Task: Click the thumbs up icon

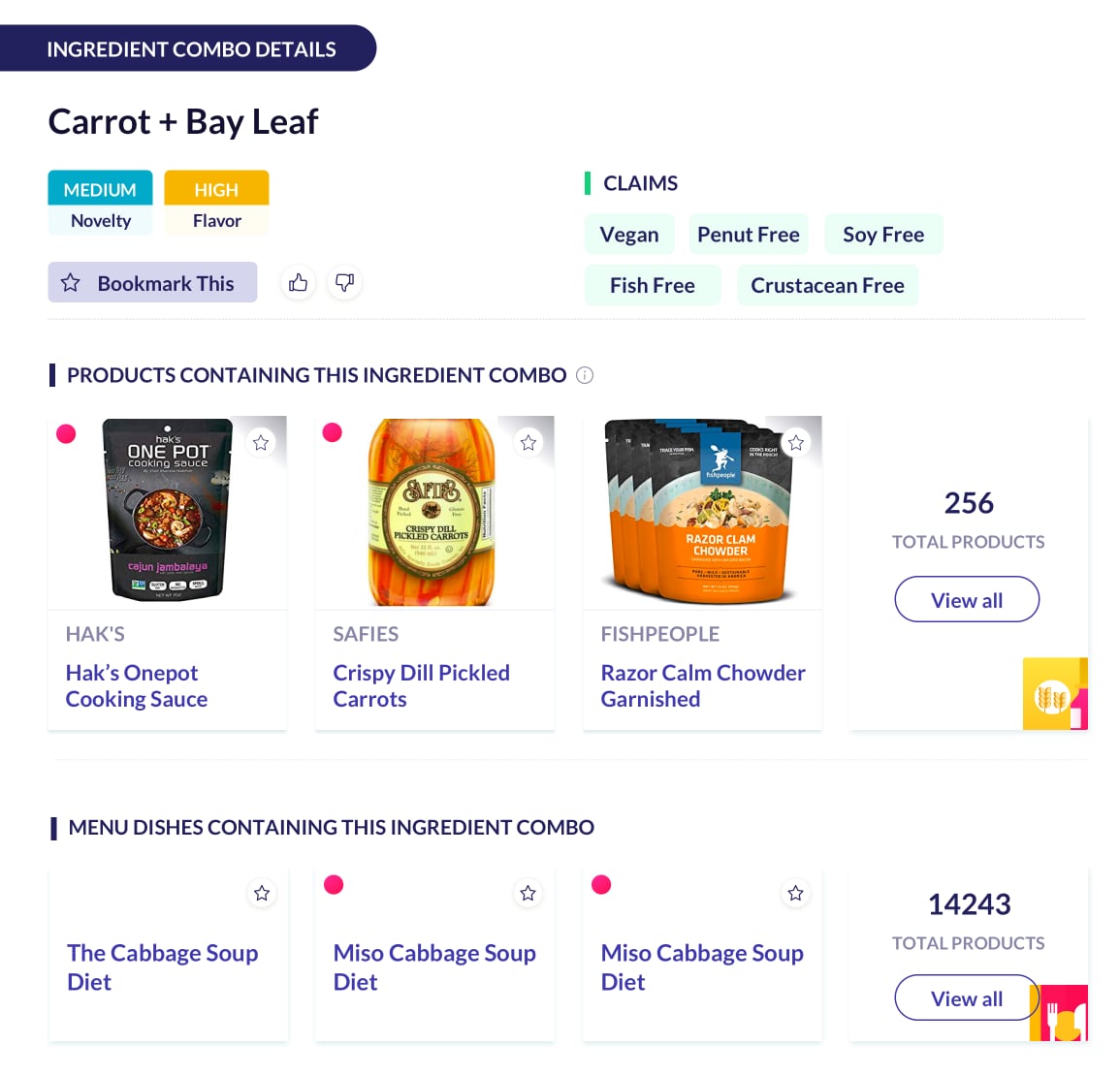Action: (298, 283)
